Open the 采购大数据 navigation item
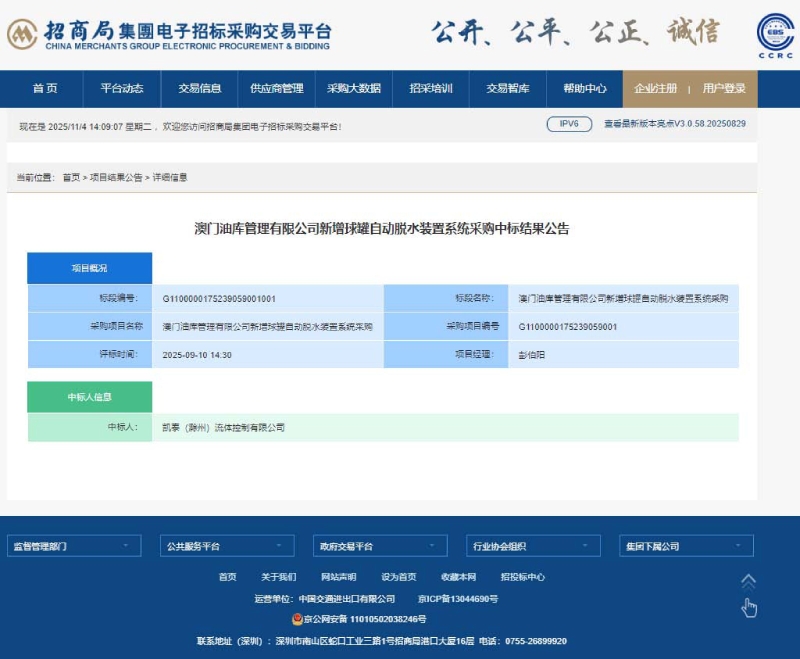The width and height of the screenshot is (800, 659). coord(354,89)
